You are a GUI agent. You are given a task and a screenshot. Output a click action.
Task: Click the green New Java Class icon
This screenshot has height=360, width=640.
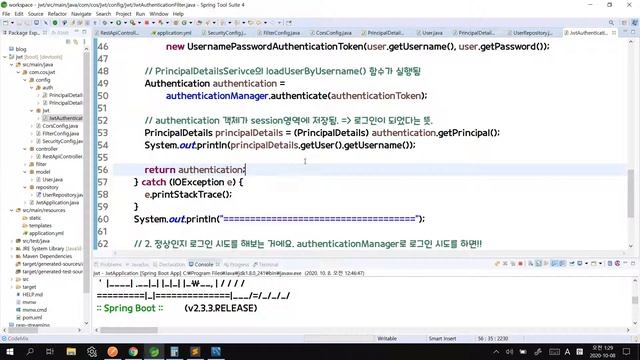pyautogui.click(x=184, y=22)
